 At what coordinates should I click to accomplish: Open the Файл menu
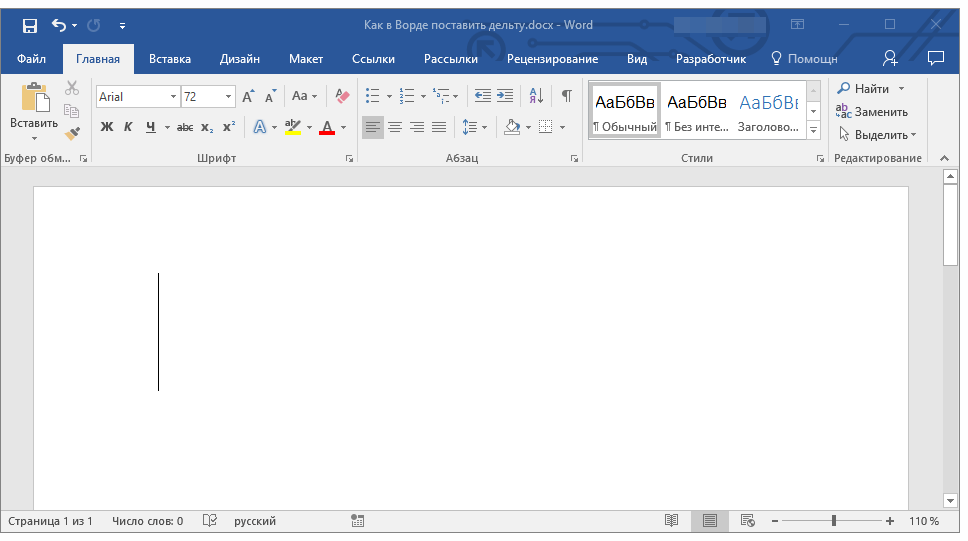[x=31, y=59]
